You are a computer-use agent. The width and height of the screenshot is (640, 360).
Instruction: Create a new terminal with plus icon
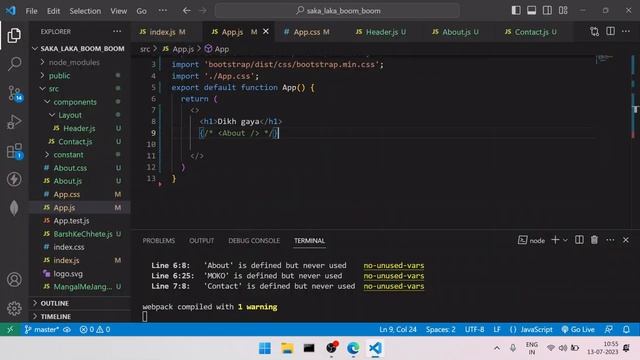555,240
